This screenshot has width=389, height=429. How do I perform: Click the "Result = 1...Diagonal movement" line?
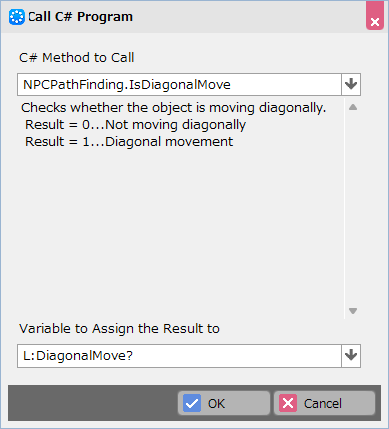[x=129, y=142]
